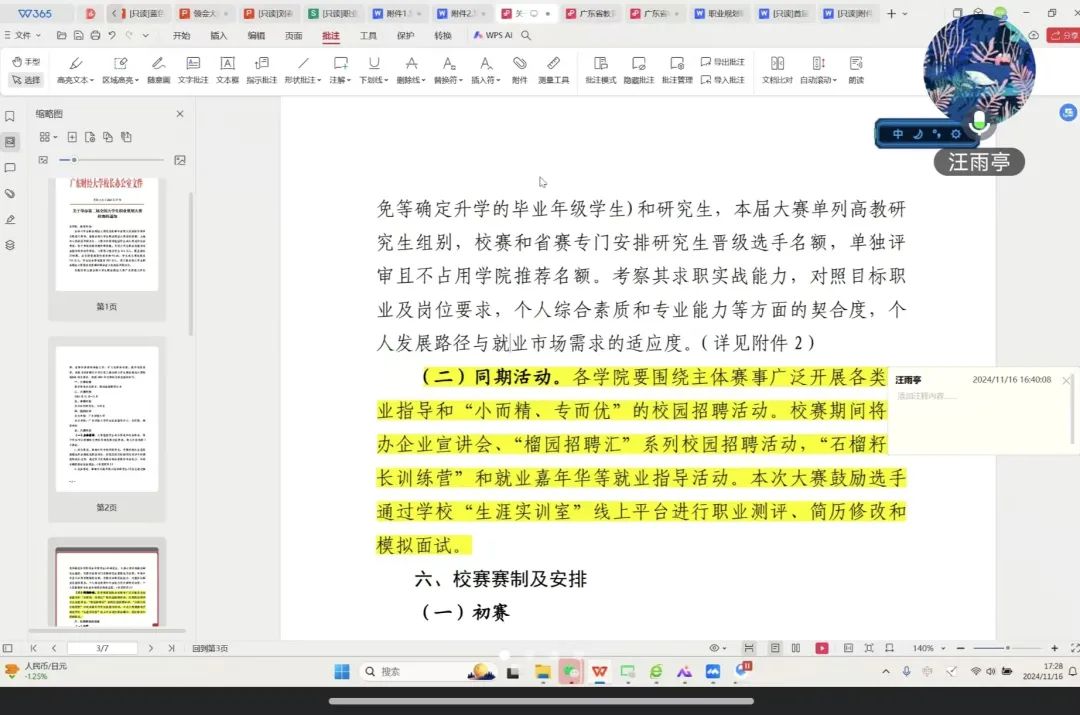1080x715 pixels.
Task: Choose the 文字批注 text annotation tool
Action: coord(193,70)
